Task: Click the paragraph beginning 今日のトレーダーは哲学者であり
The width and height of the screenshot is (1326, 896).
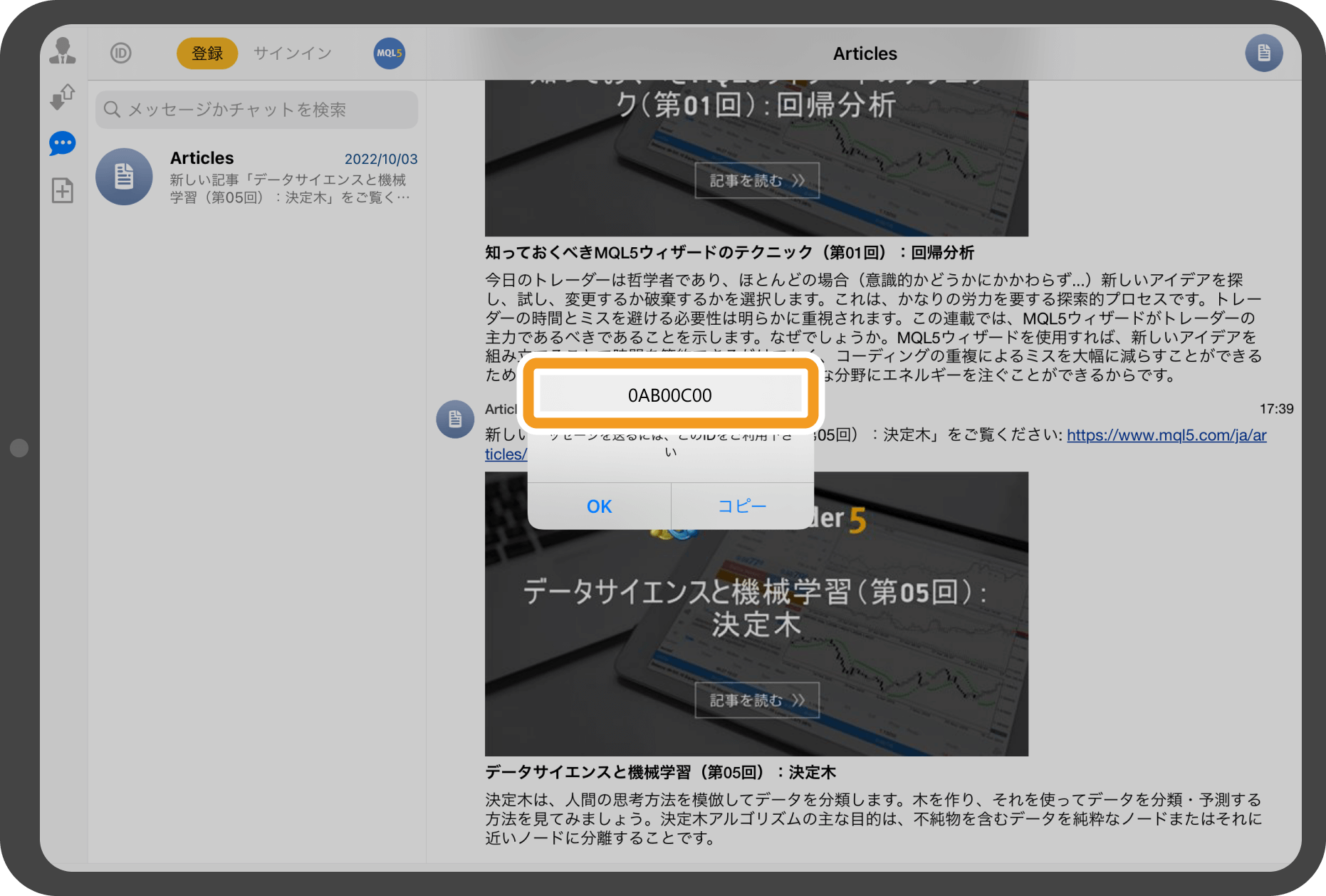Action: pyautogui.click(x=874, y=328)
